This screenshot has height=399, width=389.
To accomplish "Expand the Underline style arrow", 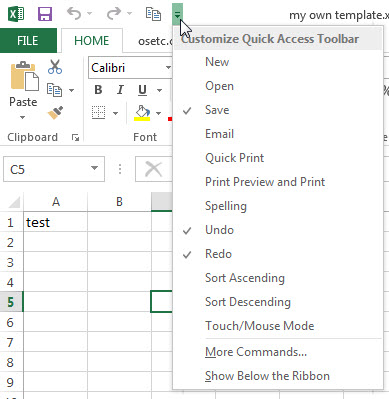I will [159, 90].
